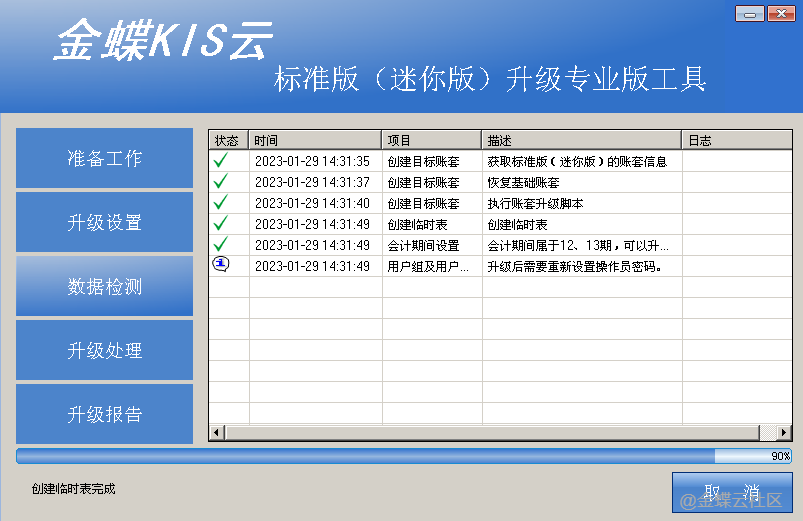803x521 pixels.
Task: Click the checkmark in the 创建临时表 row
Action: point(221,224)
